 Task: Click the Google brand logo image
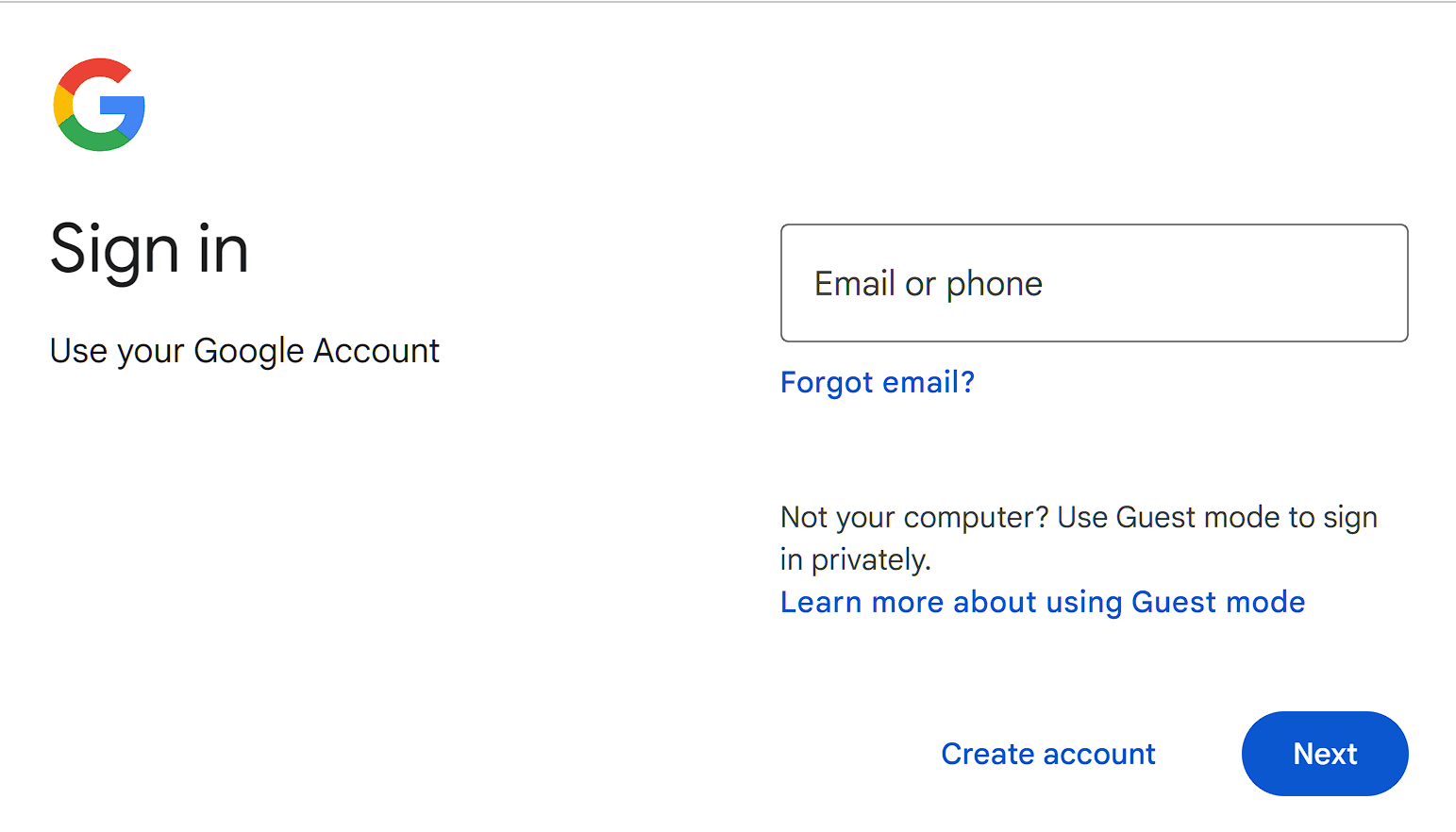tap(99, 105)
